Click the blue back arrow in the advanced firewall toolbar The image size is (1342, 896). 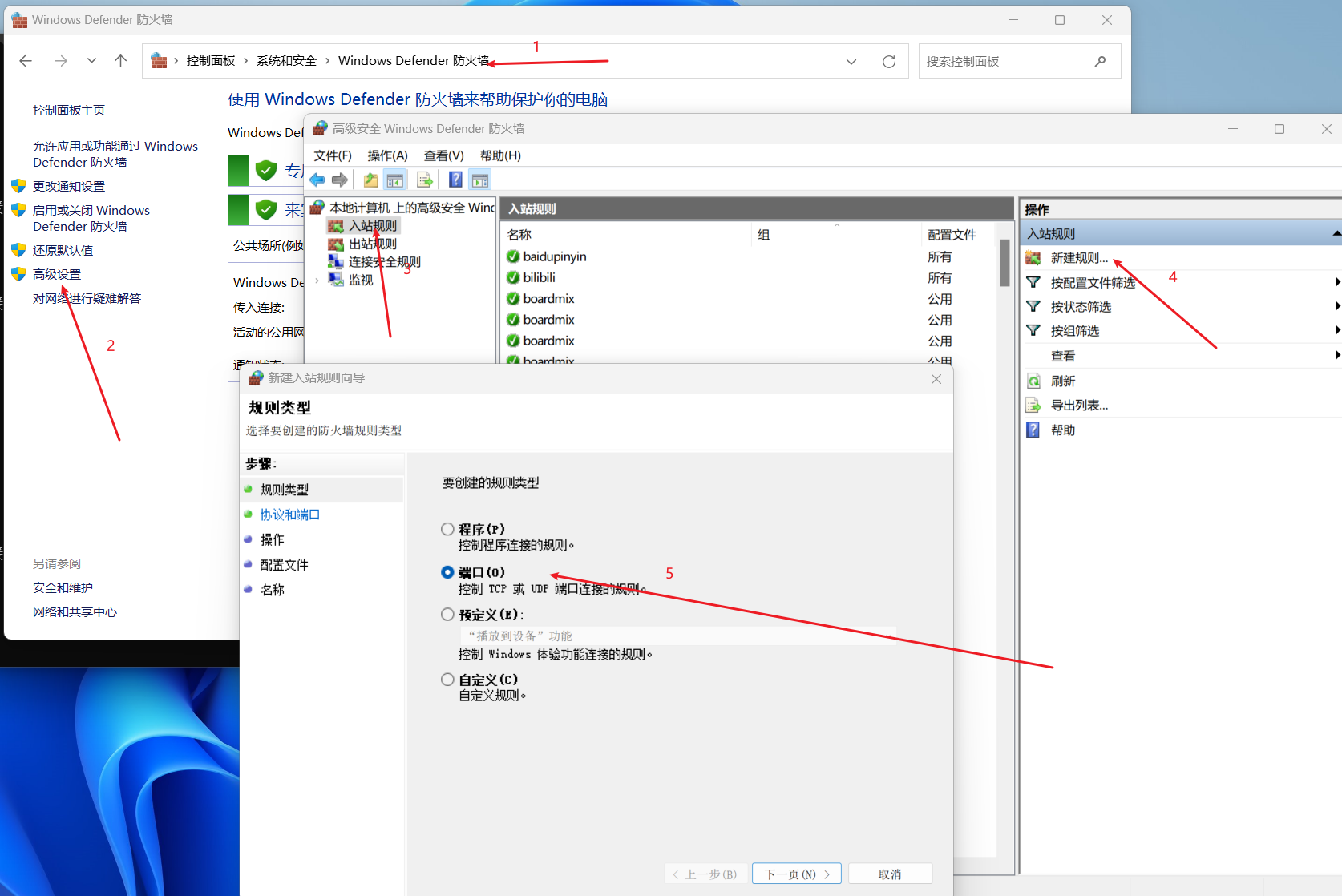point(317,180)
